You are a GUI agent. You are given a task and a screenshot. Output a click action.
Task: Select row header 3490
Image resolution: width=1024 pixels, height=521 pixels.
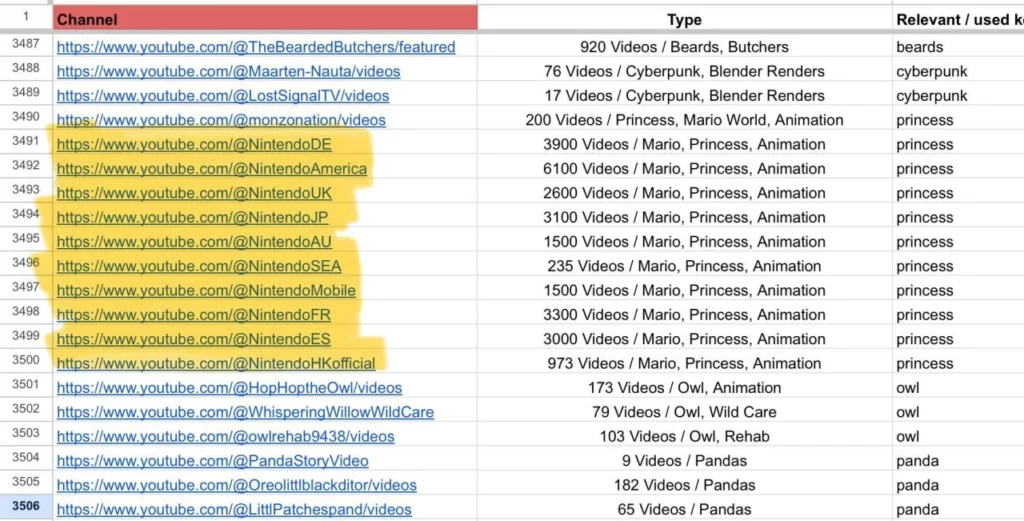click(x=26, y=117)
